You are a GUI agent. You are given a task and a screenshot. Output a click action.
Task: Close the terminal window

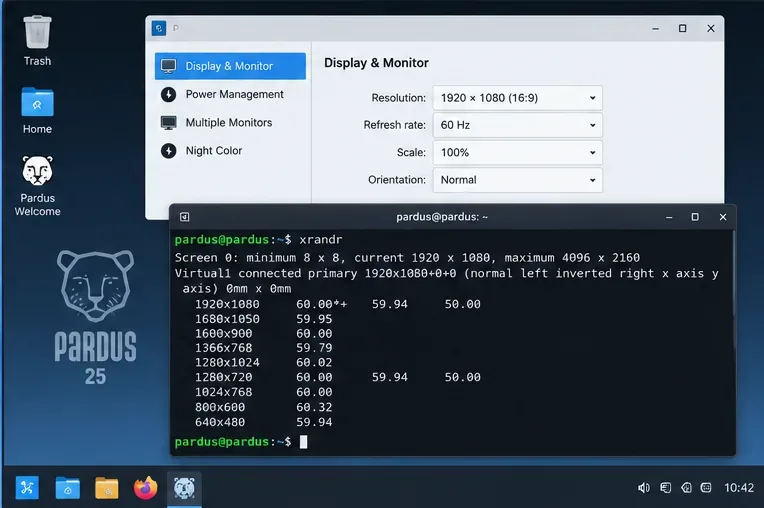[x=723, y=217]
